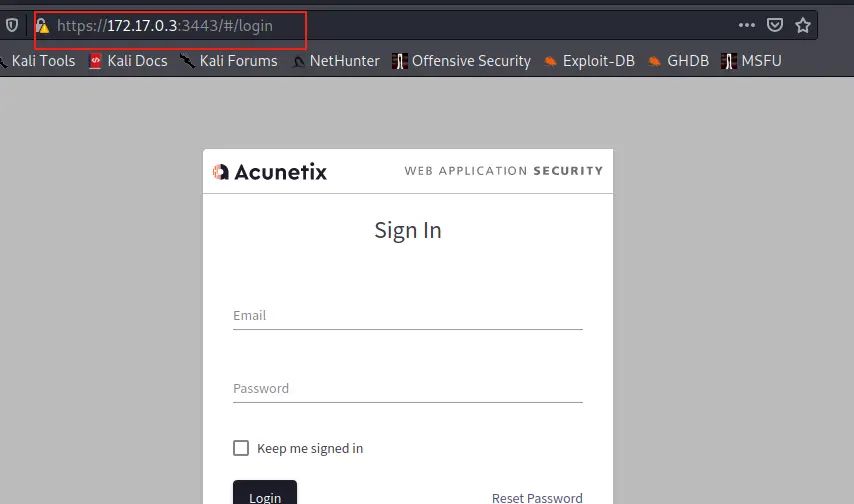Viewport: 854px width, 504px height.
Task: Click the Acunetix logo
Action: [x=270, y=172]
